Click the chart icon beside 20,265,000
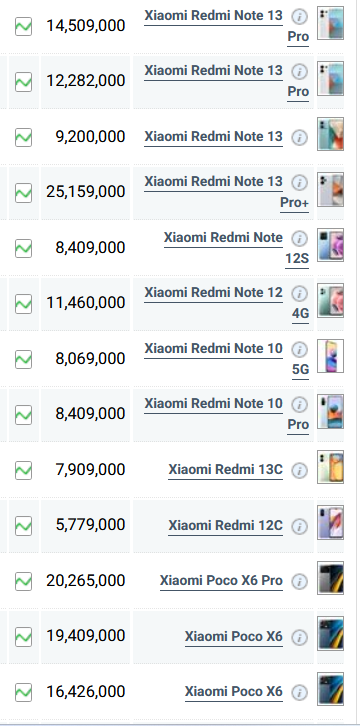The width and height of the screenshot is (360, 726). pos(23,582)
